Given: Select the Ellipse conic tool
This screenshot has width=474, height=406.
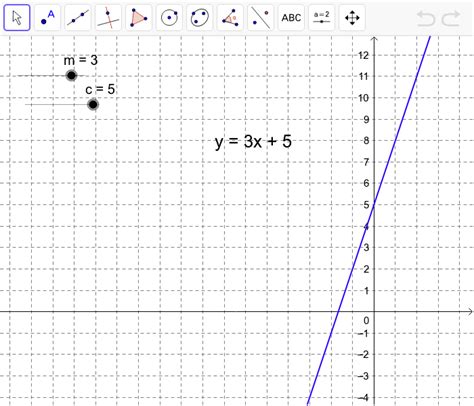Looking at the screenshot, I should click(200, 18).
